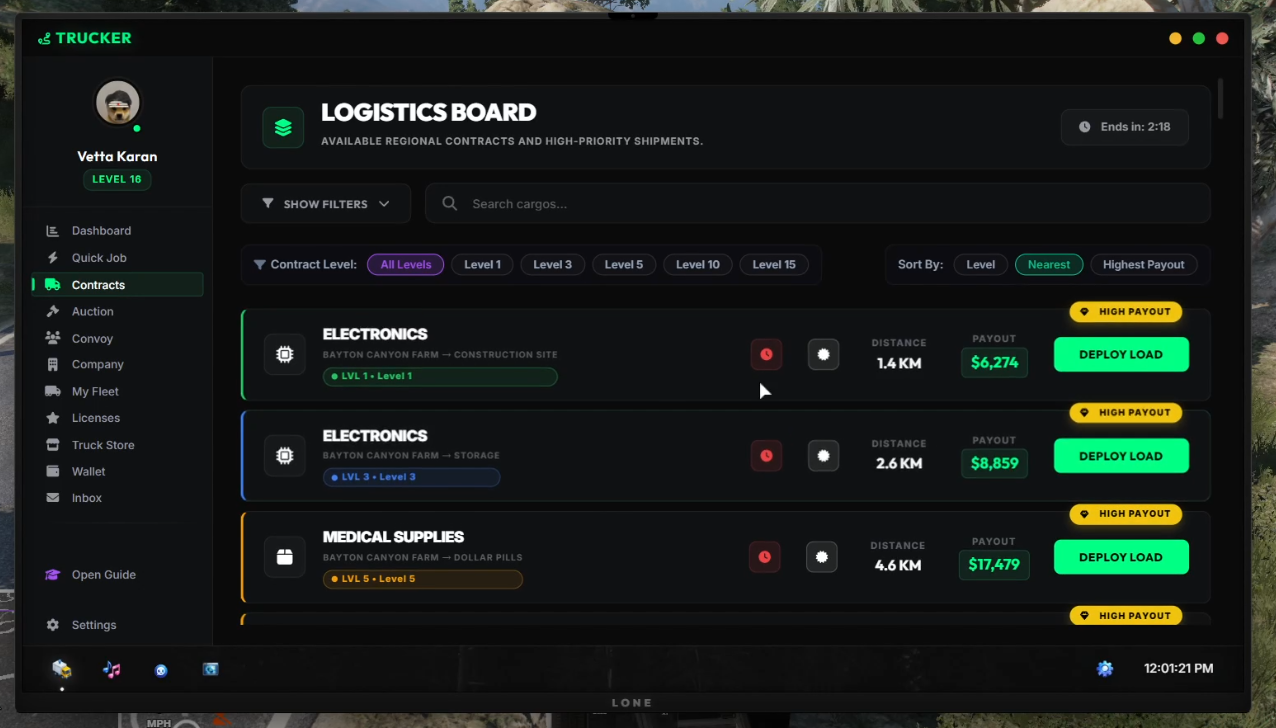Click the LVL 1 Level 1 badge
The image size is (1276, 728).
click(x=440, y=376)
